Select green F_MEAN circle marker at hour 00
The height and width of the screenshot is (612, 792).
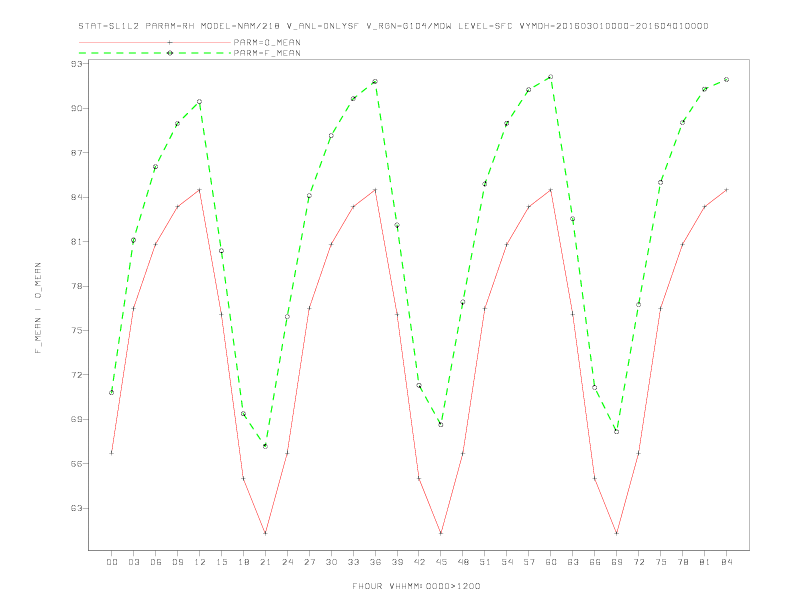tap(112, 392)
